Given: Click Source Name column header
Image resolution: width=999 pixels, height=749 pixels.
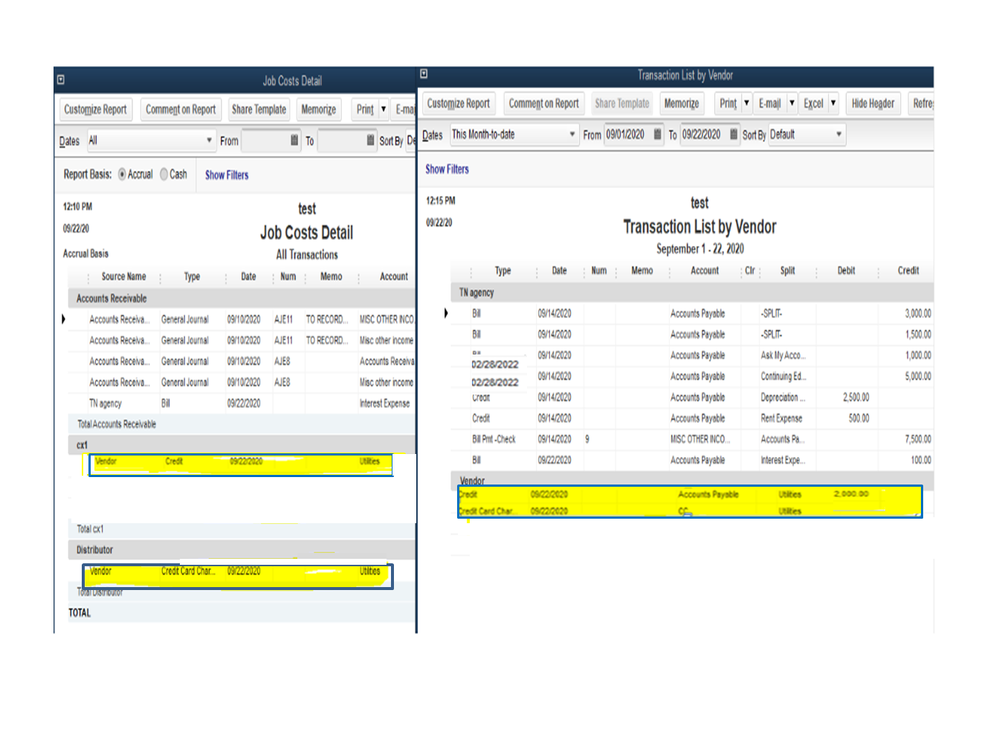Looking at the screenshot, I should point(124,276).
